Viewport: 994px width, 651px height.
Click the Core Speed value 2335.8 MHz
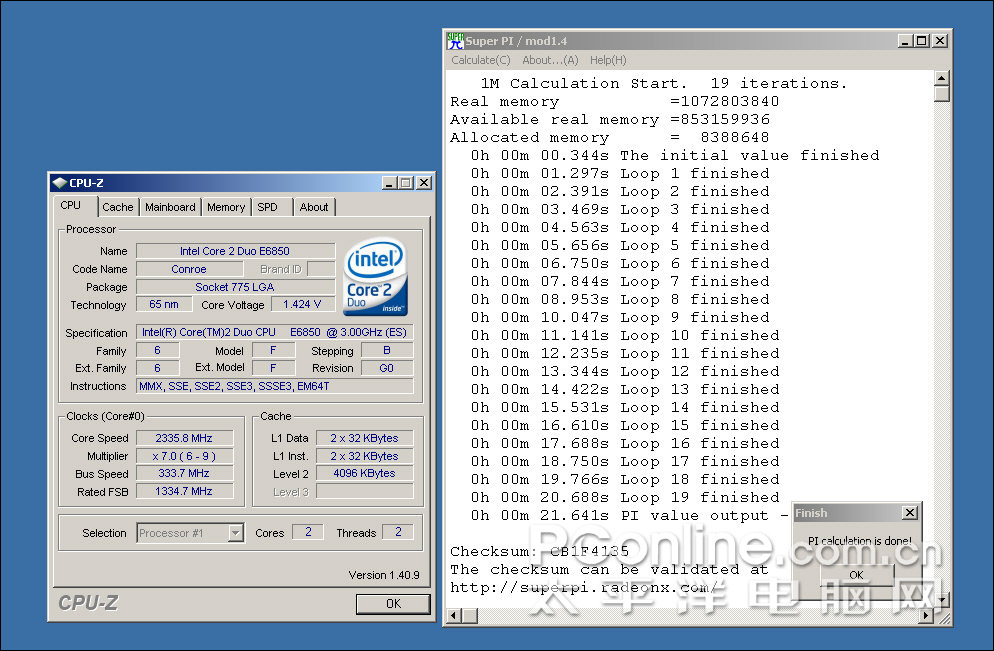tap(184, 438)
